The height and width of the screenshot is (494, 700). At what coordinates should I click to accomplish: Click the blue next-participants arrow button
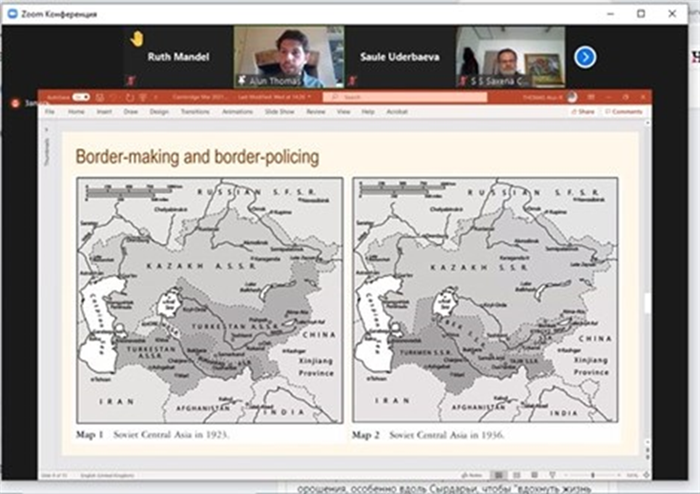click(585, 57)
